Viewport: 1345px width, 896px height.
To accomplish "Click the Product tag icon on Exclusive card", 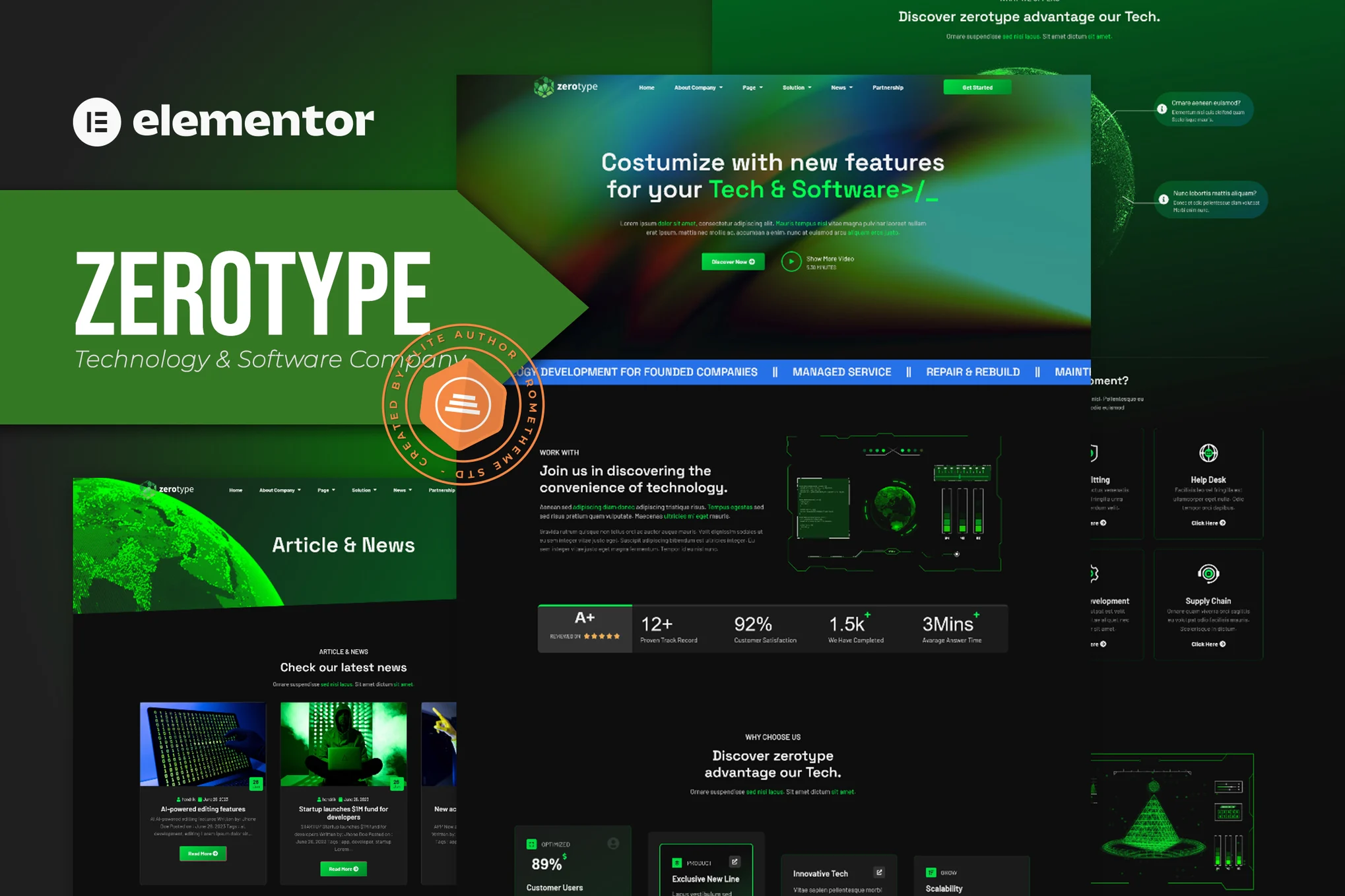I will point(676,862).
